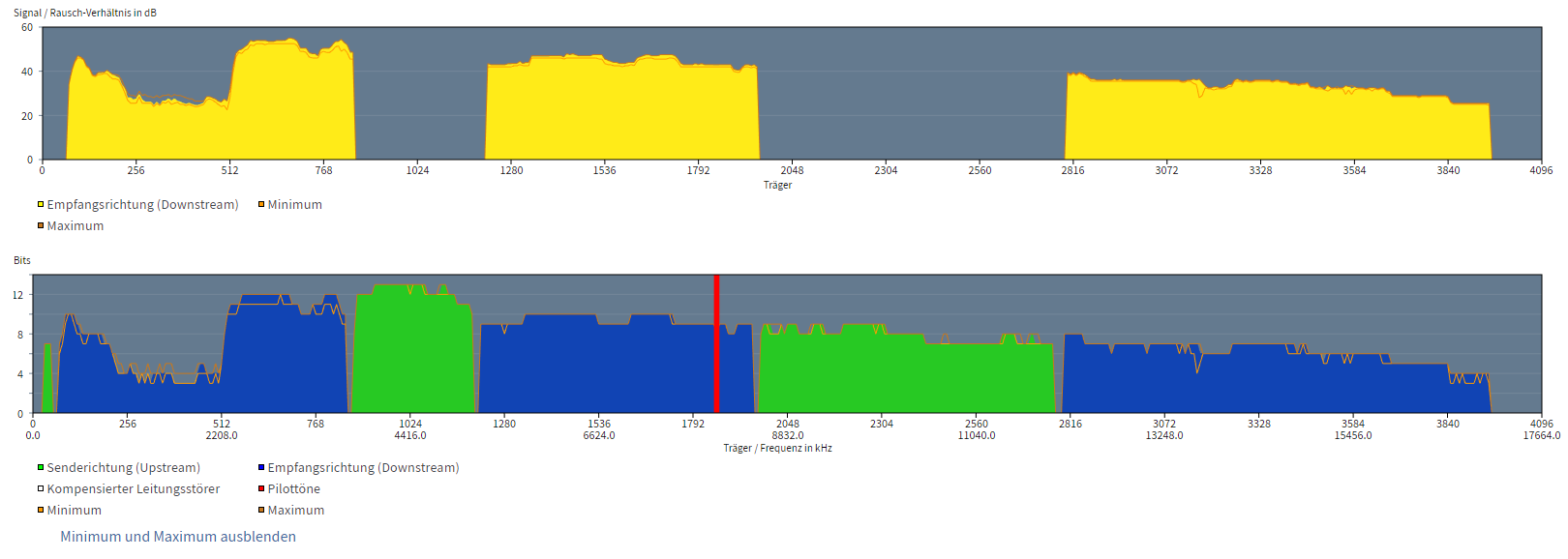Screen dimensions: 1568x559
Task: Click 'Pilottöne' legend label
Action: pyautogui.click(x=294, y=489)
